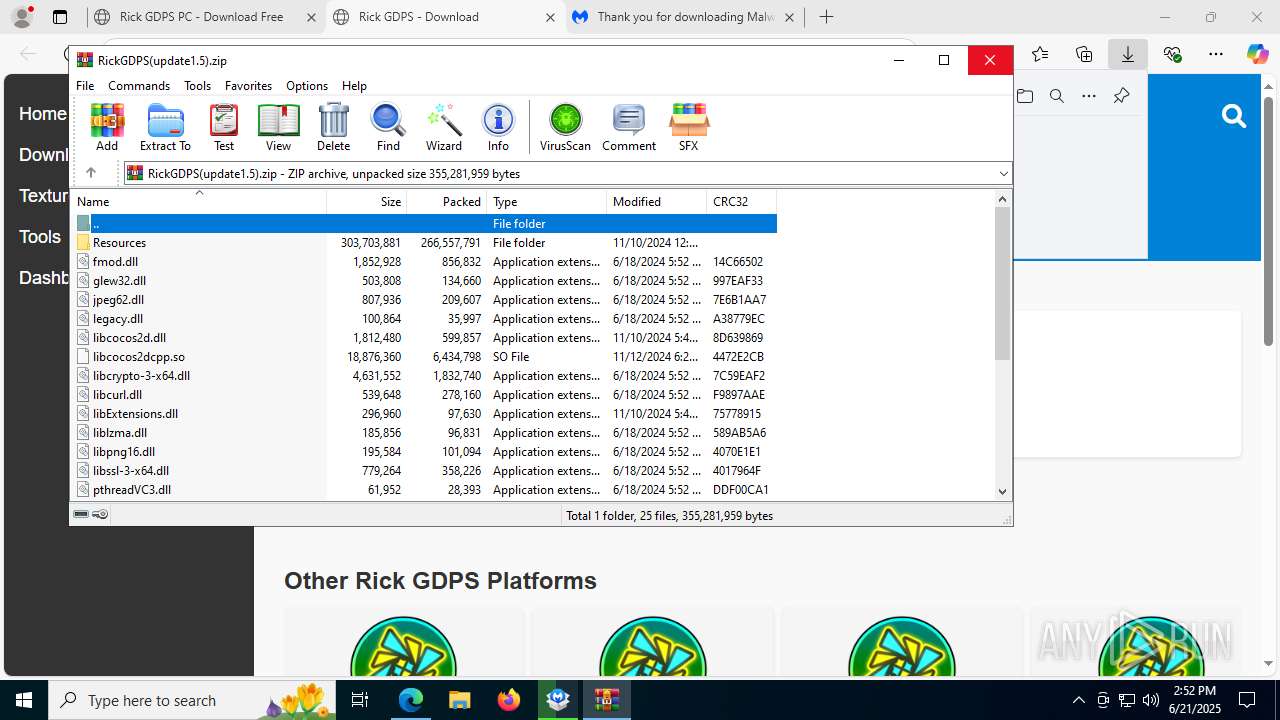
Task: Select libcocos2dcpp.so file
Action: [425, 357]
